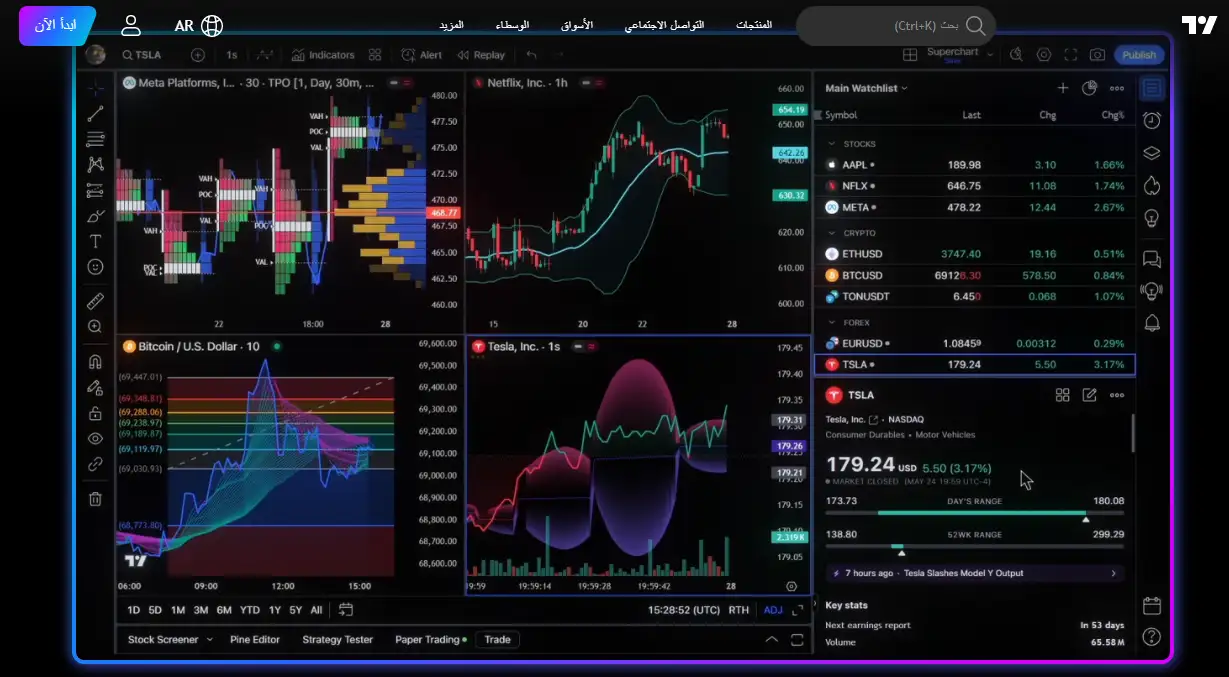Open the go to date calendar icon

(x=346, y=610)
